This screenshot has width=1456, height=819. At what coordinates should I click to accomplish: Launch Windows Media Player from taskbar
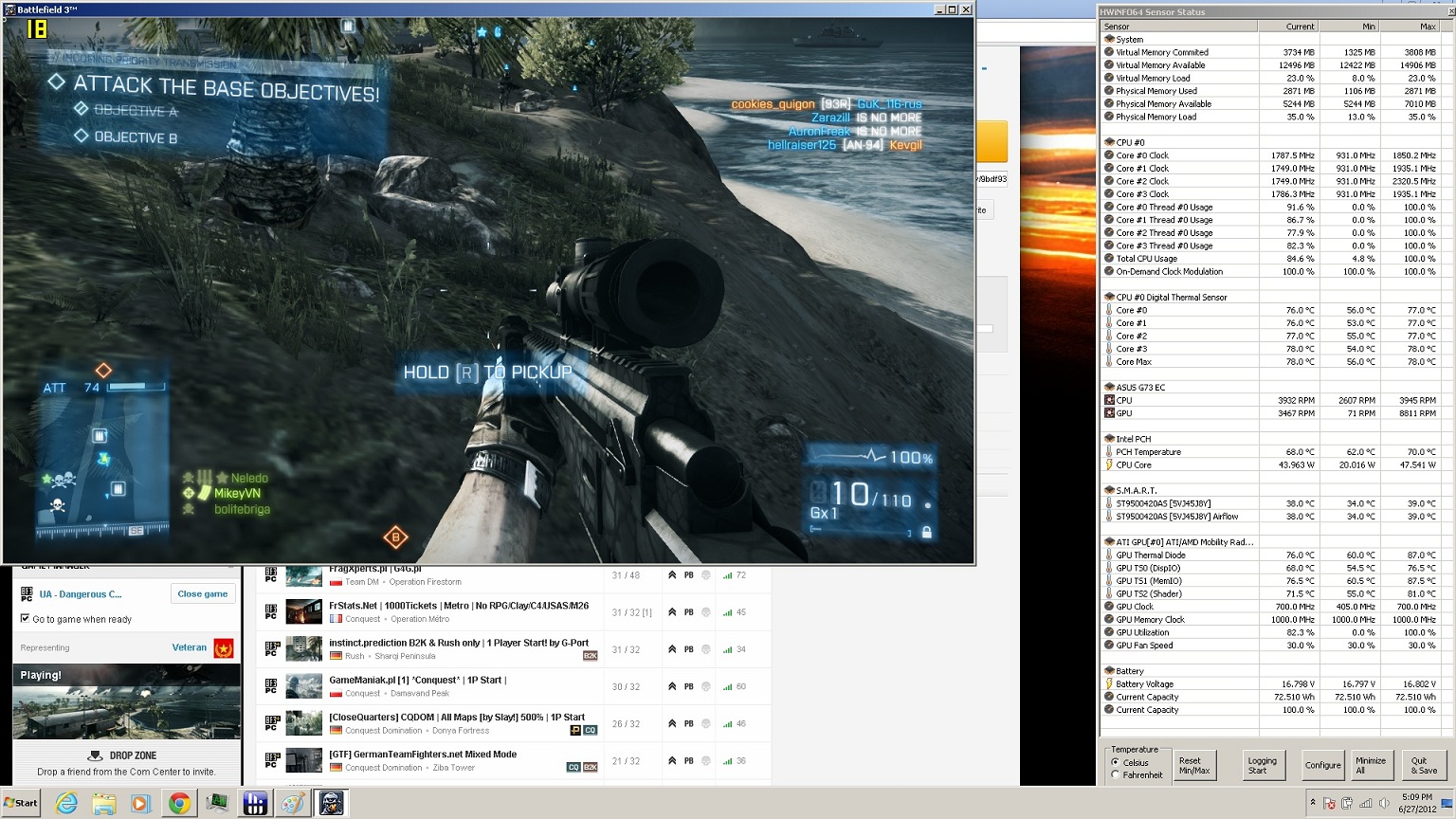click(x=141, y=803)
